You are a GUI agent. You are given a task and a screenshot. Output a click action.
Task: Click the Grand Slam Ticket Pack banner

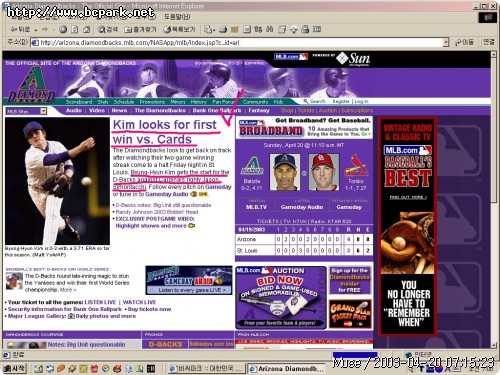click(x=350, y=314)
